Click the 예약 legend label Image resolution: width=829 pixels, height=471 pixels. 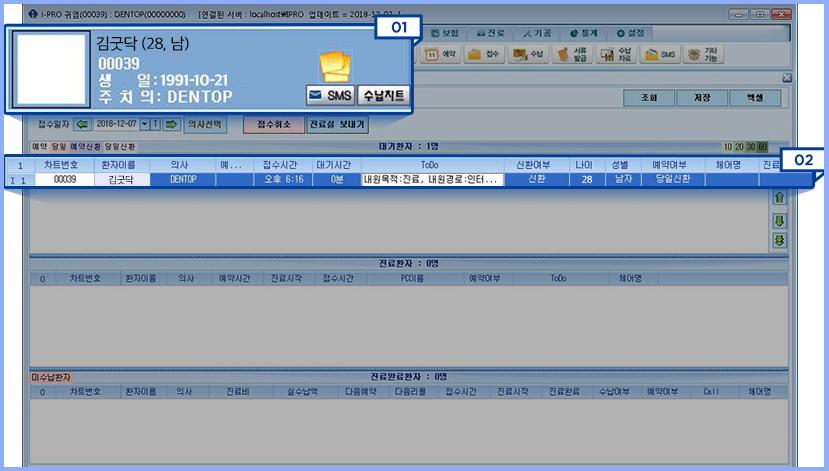click(x=40, y=146)
